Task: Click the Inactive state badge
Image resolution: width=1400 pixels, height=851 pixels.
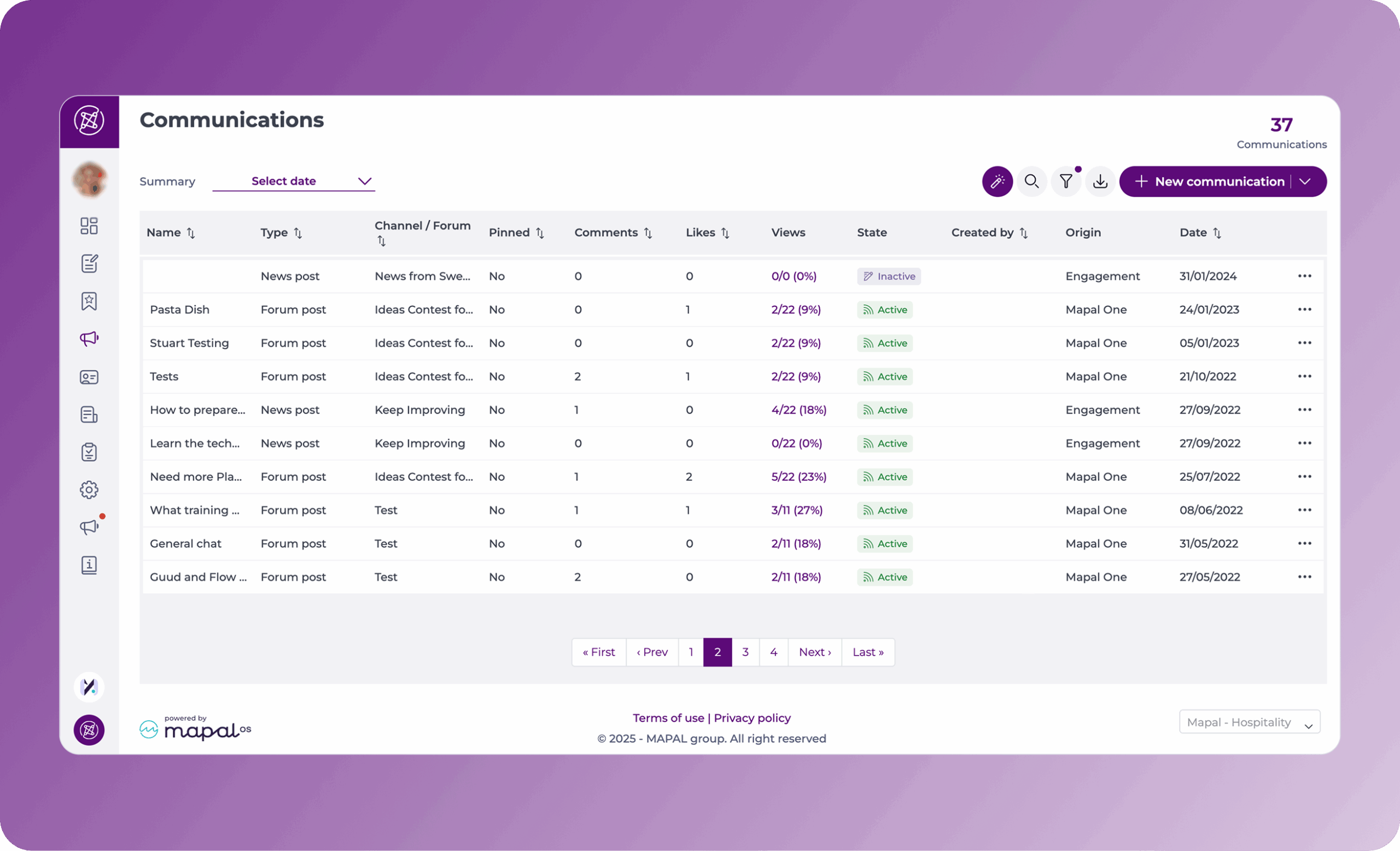Action: point(889,276)
